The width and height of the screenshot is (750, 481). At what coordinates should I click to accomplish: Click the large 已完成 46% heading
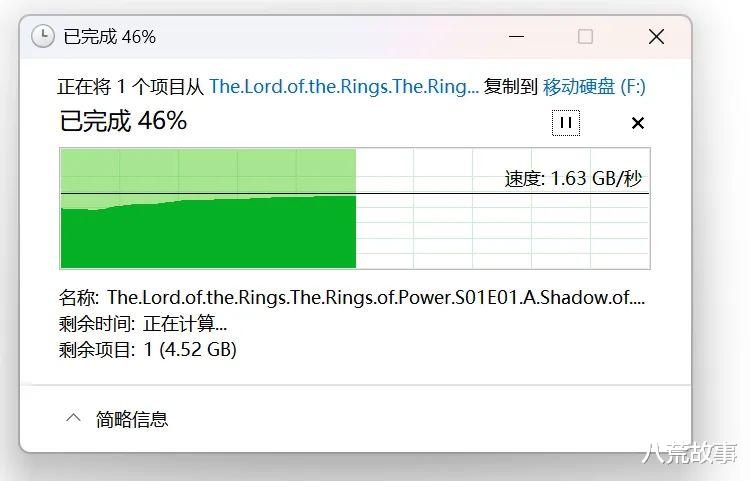[124, 121]
